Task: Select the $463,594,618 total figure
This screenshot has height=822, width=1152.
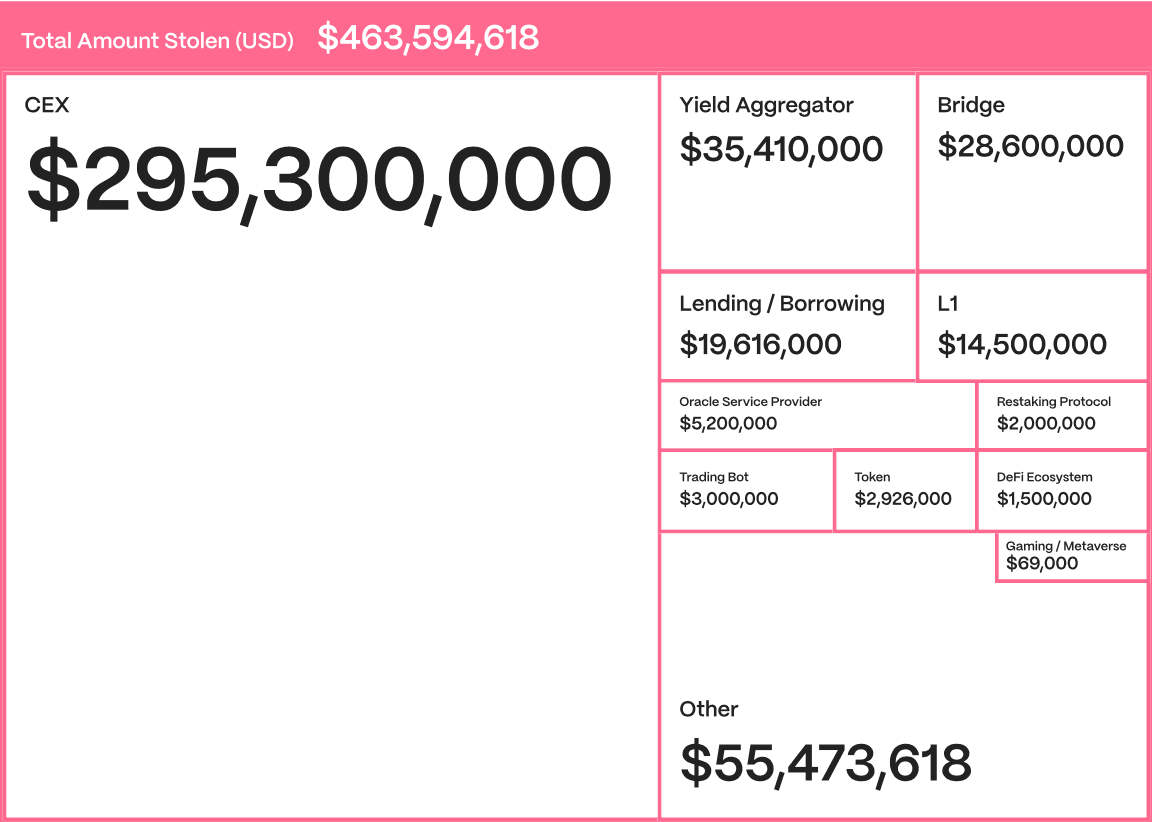Action: pyautogui.click(x=428, y=37)
